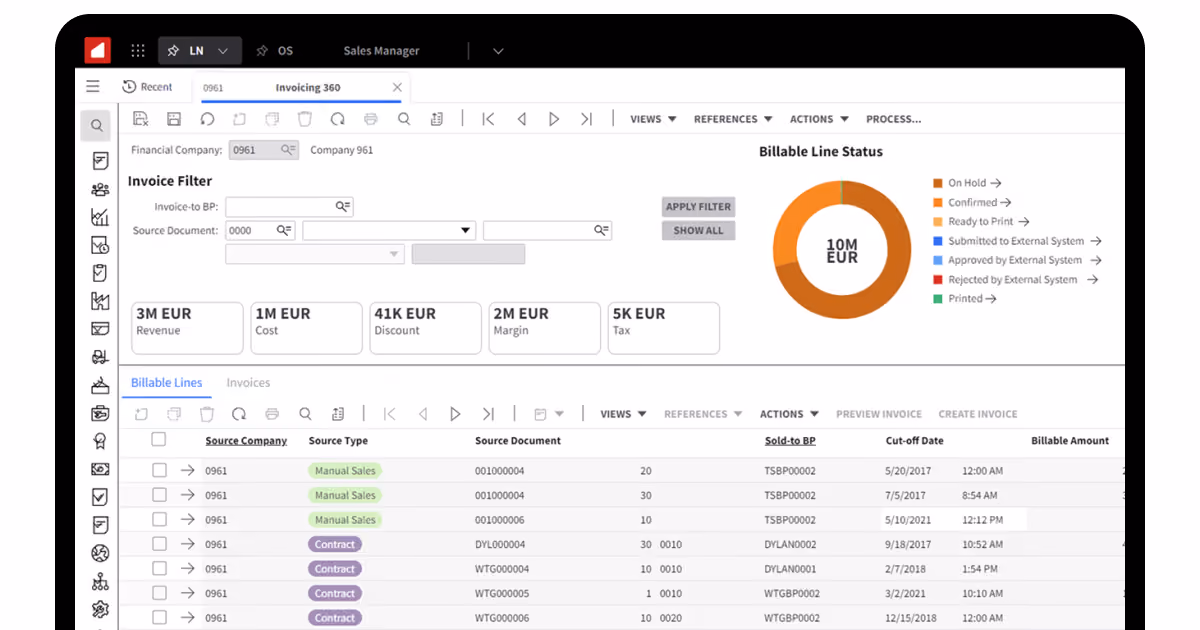Open the PROCESS... menu

(x=893, y=119)
